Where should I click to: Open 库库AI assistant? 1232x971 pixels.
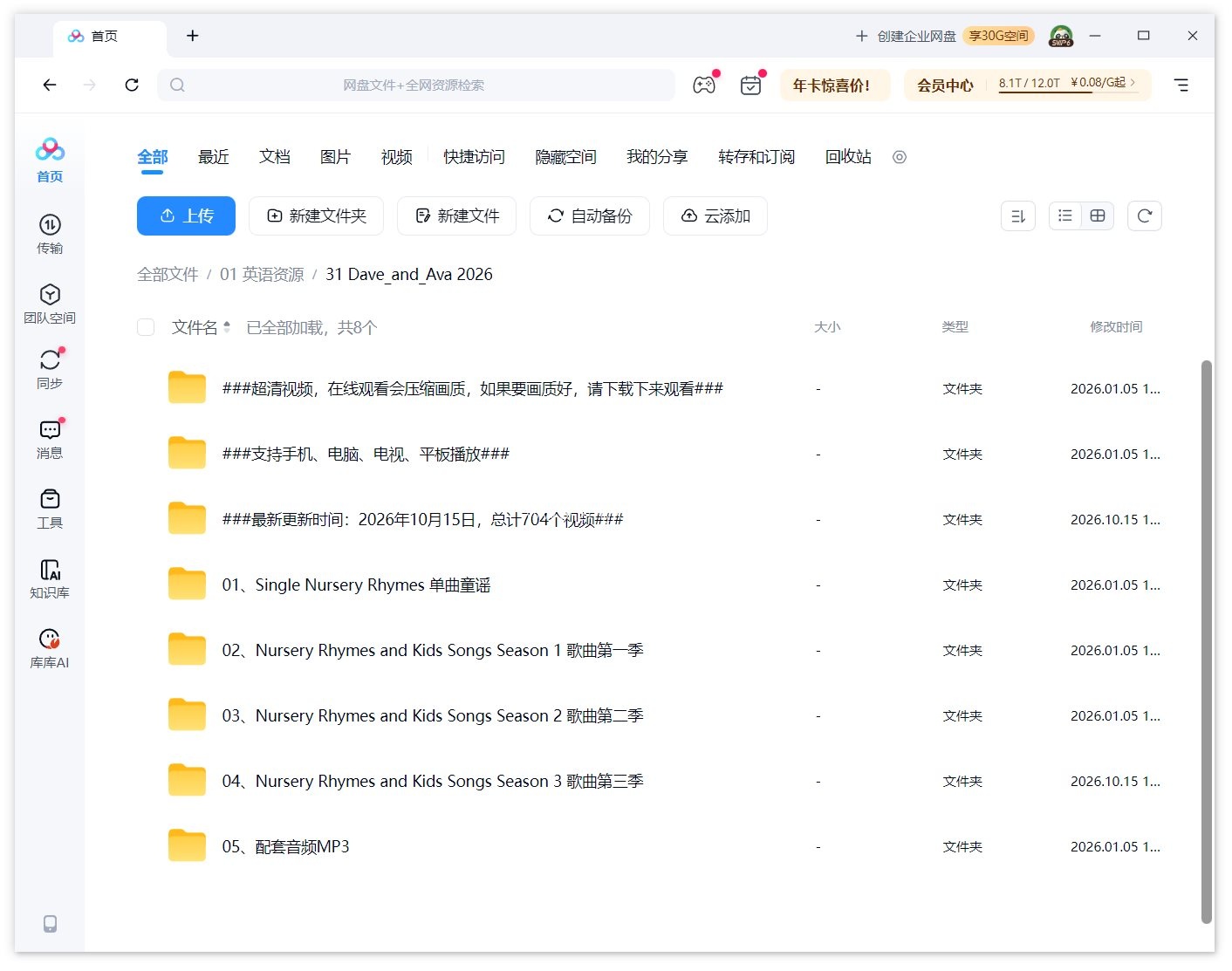click(x=50, y=648)
